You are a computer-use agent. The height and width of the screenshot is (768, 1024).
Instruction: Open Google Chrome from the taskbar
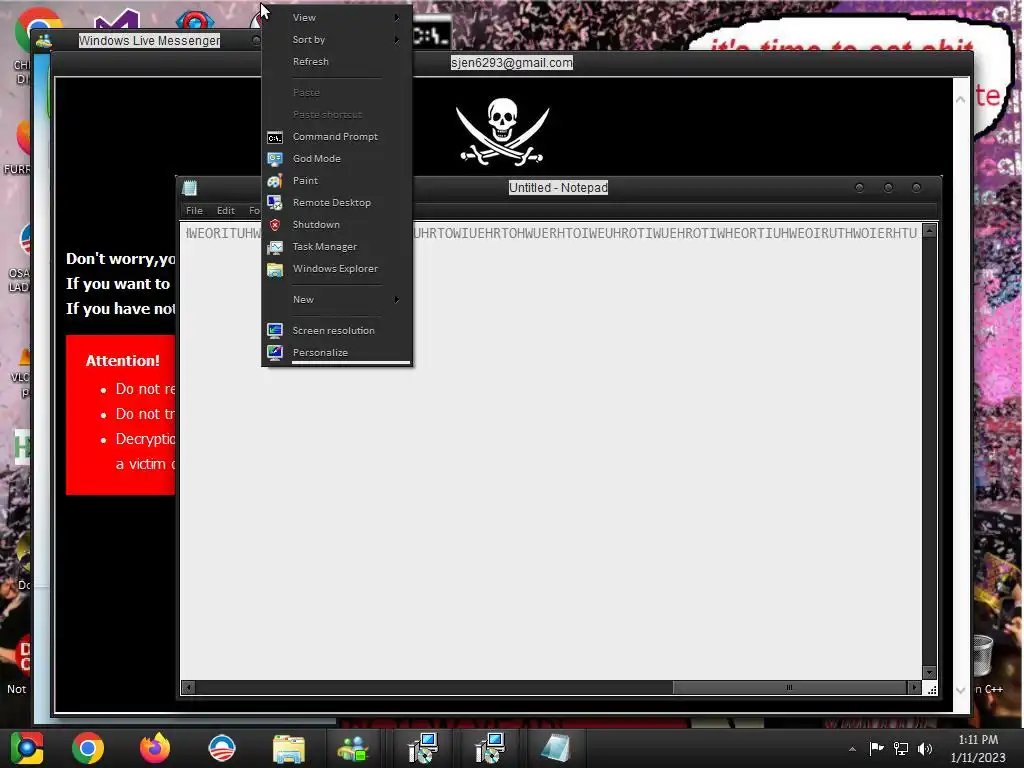(88, 748)
